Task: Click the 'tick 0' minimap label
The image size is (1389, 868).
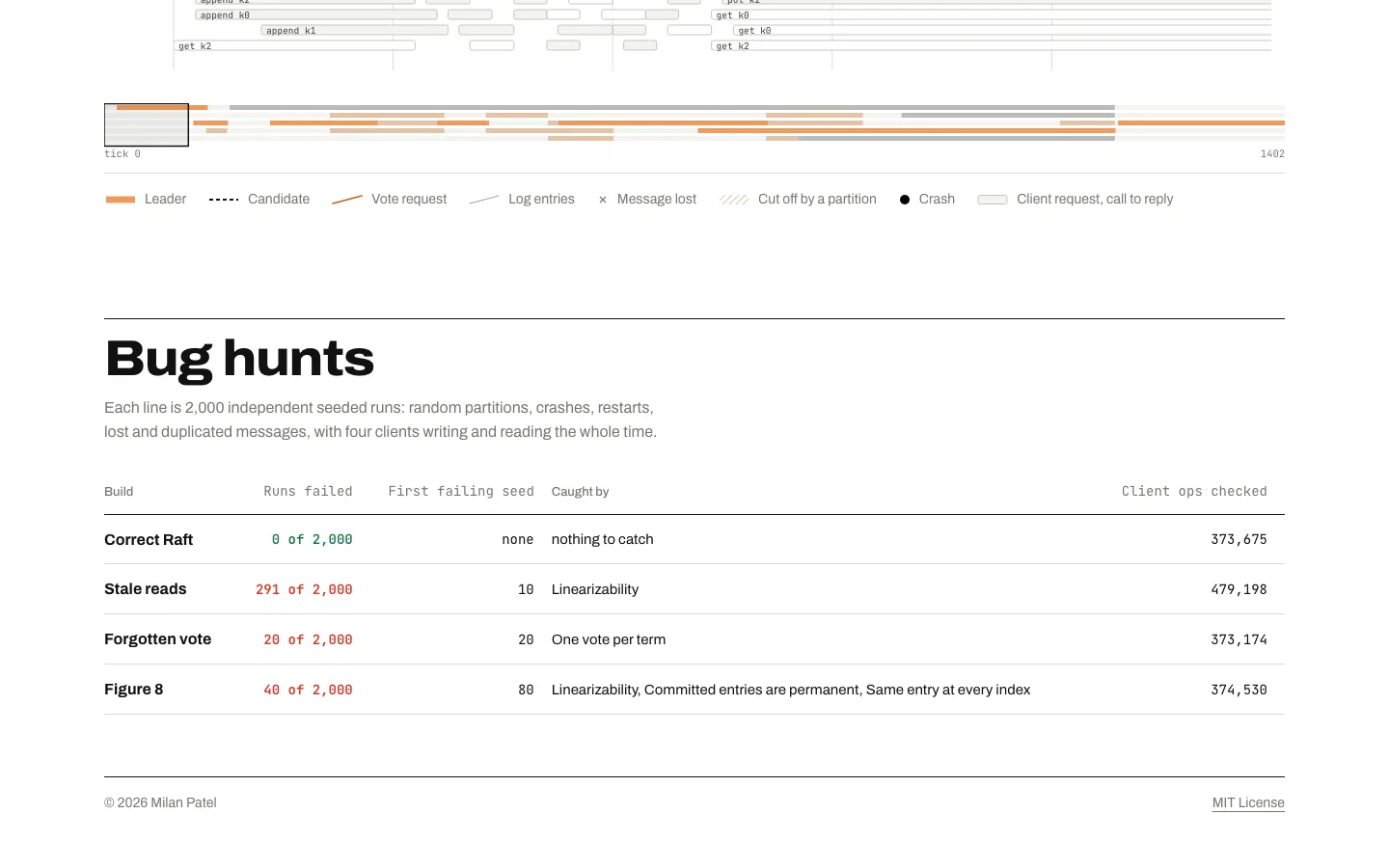Action: [123, 154]
